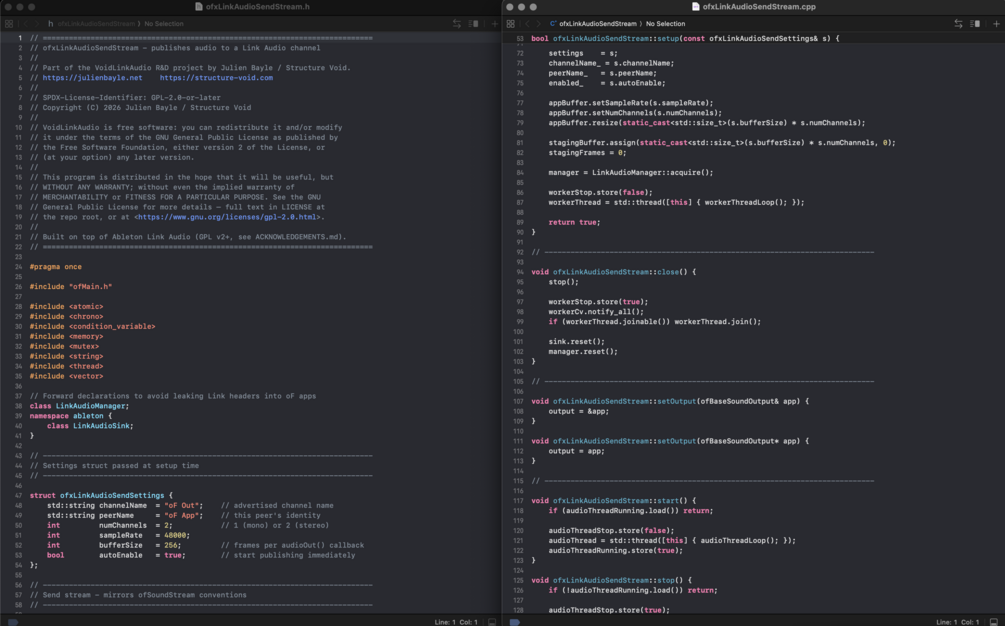
Task: Click 'sink.reset();' line
Action: [x=576, y=342]
